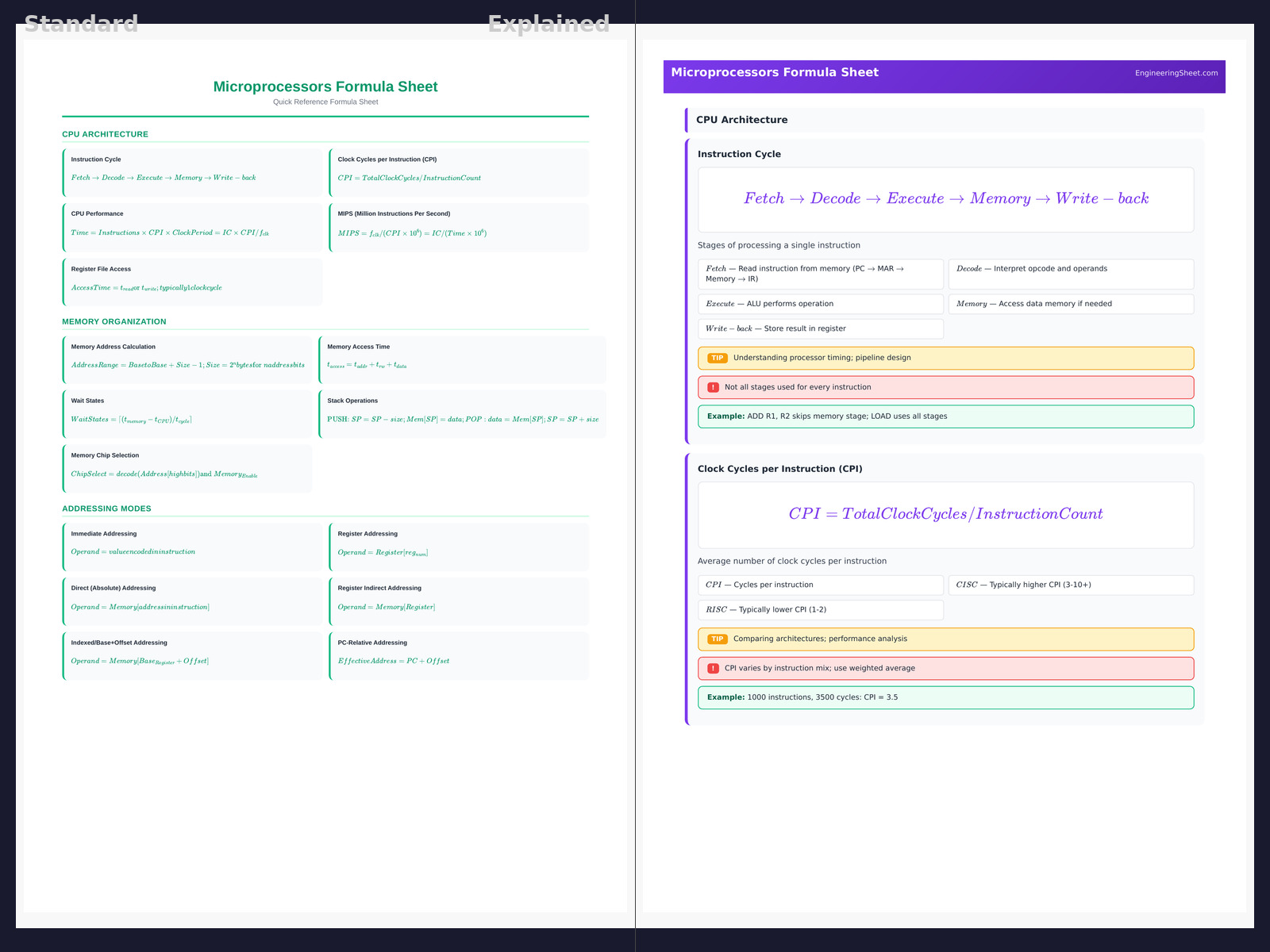This screenshot has height=952, width=1270.
Task: Click the 'RISC — Typically lower CPI' definition box
Action: (x=820, y=609)
